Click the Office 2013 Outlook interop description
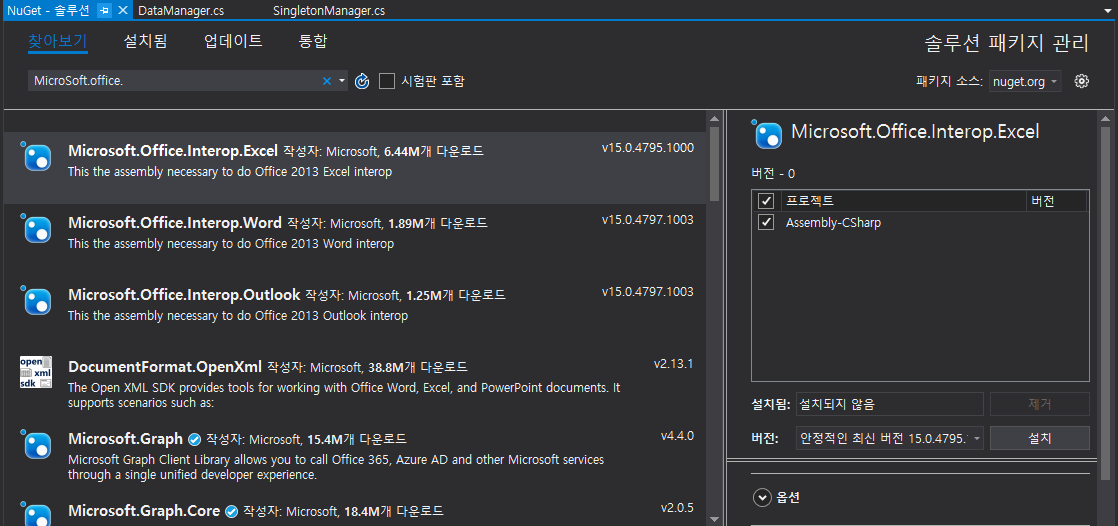 (x=238, y=315)
